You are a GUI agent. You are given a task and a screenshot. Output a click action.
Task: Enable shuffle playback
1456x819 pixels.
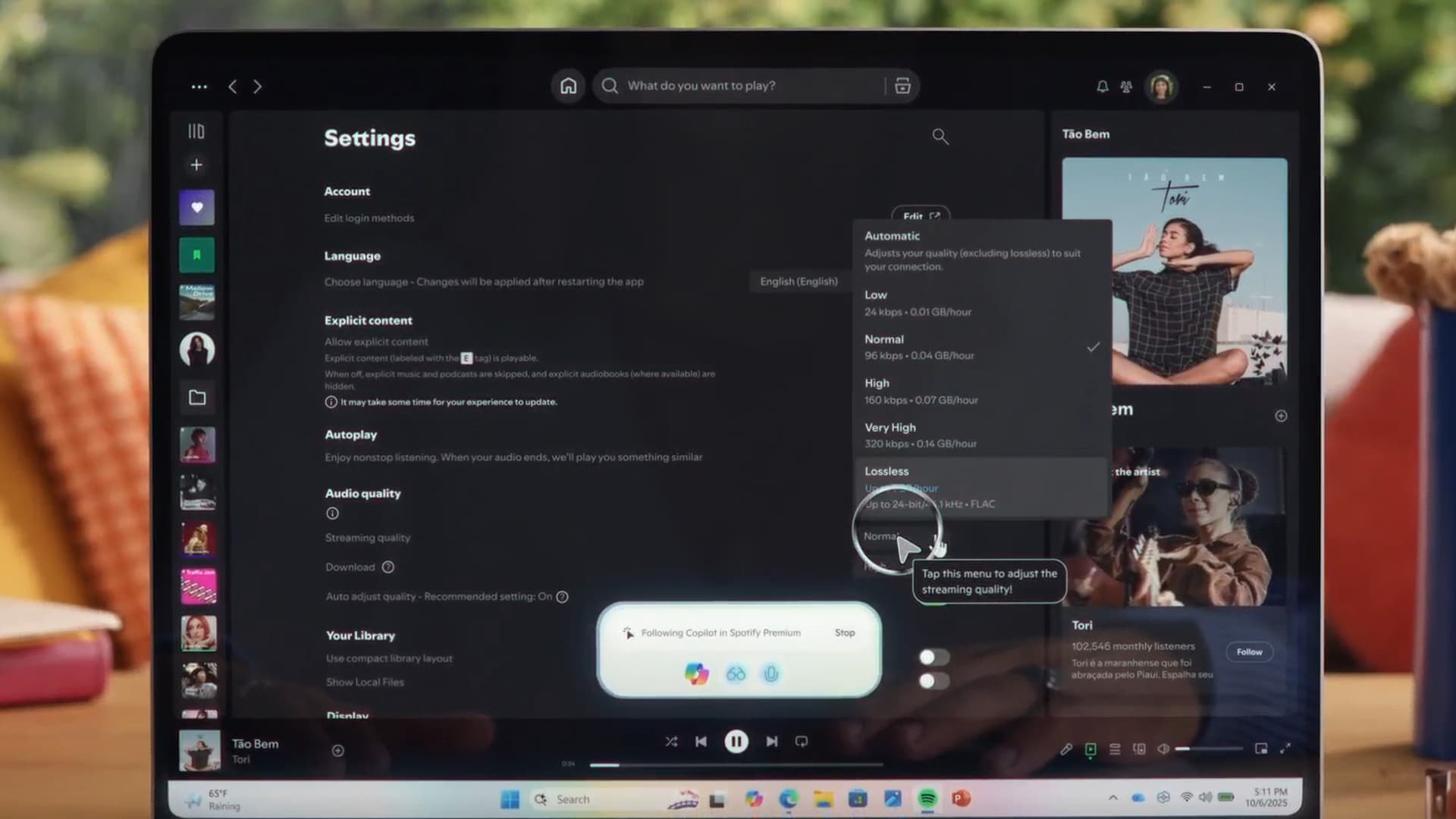671,742
